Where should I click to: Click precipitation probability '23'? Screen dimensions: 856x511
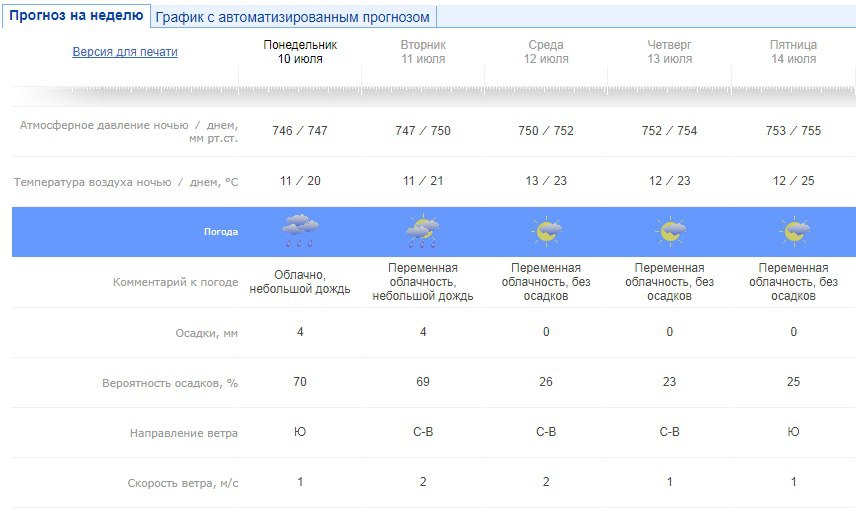[x=670, y=382]
